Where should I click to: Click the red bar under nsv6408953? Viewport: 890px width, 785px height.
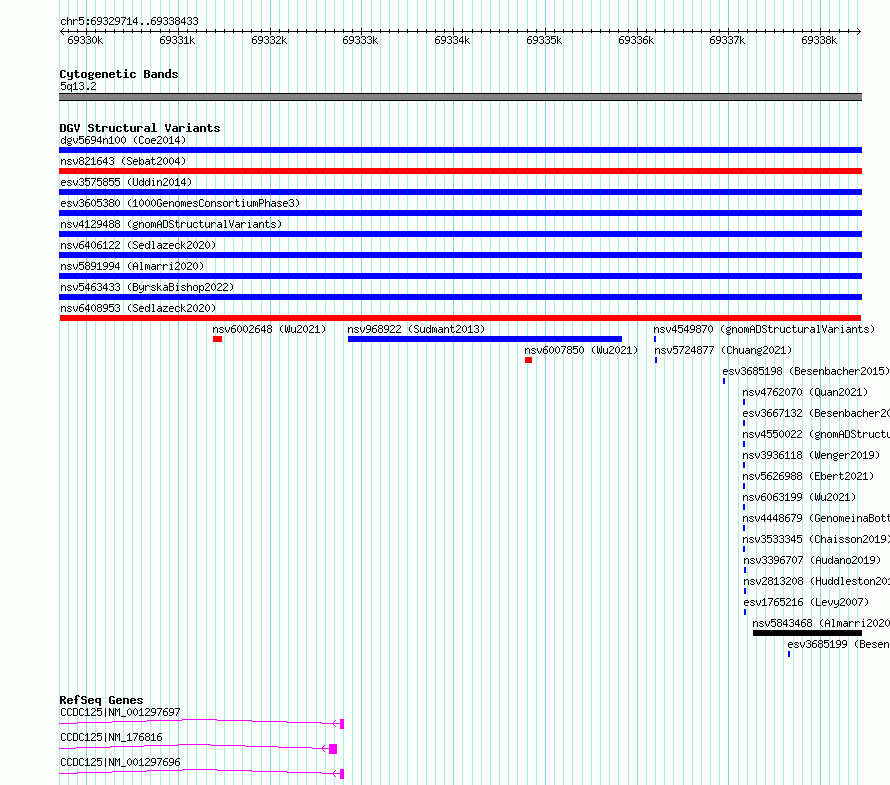coord(460,318)
